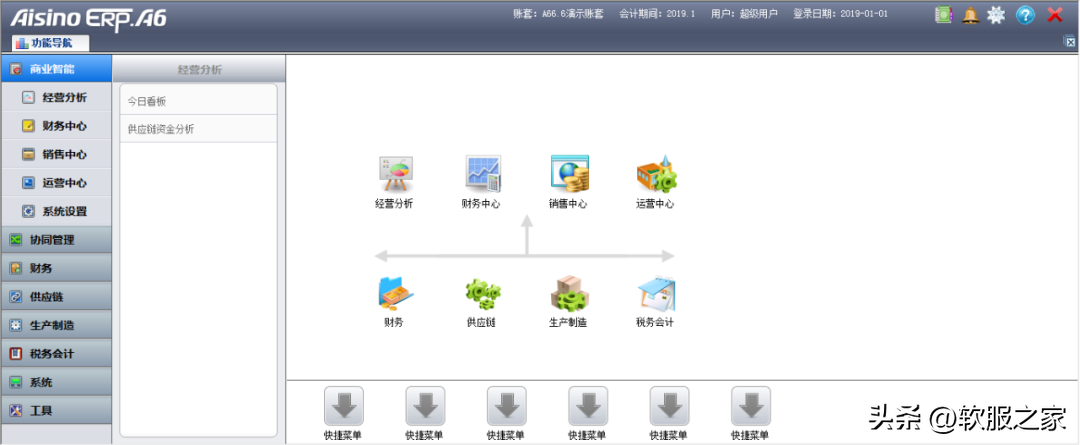Click the notification bell icon in header

click(969, 15)
